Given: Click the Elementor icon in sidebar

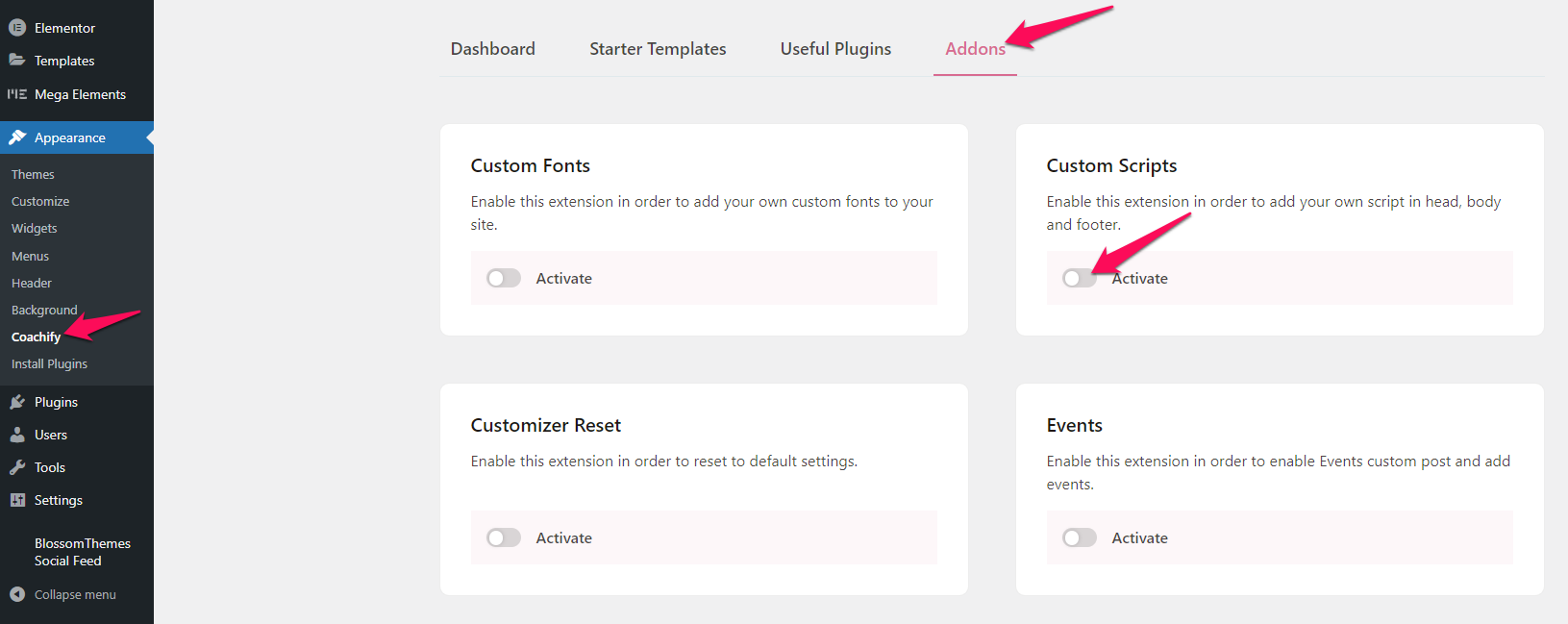Looking at the screenshot, I should coord(17,28).
